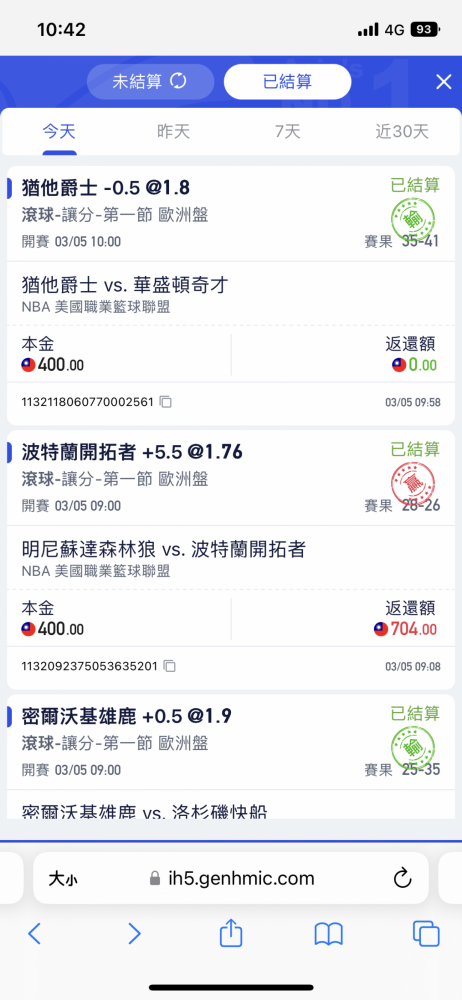Open the 波特蘭開拓者 +5.5 bet card
The height and width of the screenshot is (1000, 462).
[231, 559]
